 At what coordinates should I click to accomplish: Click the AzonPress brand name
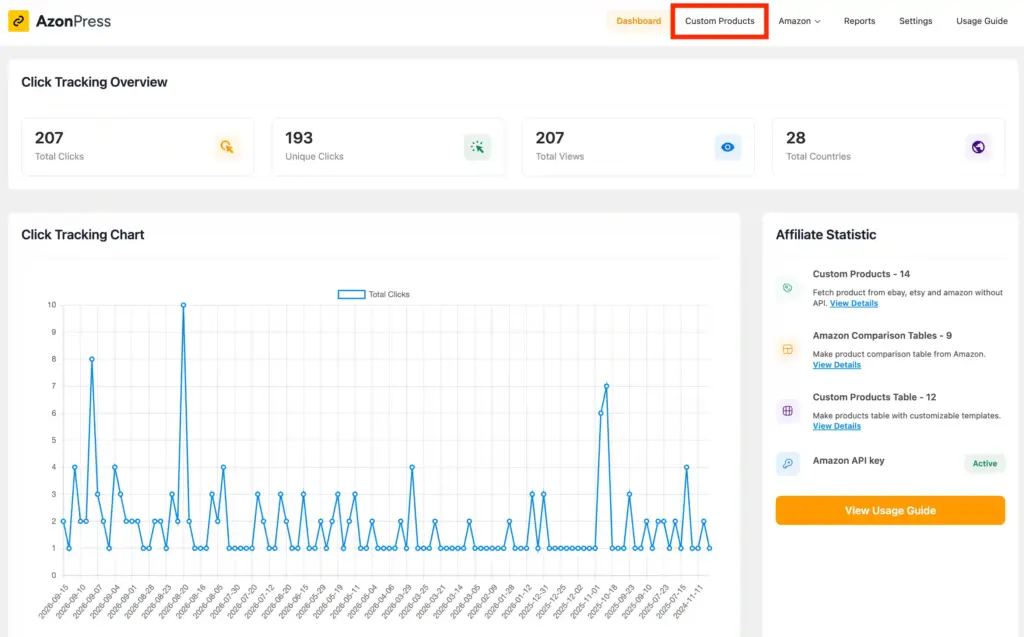(x=73, y=21)
